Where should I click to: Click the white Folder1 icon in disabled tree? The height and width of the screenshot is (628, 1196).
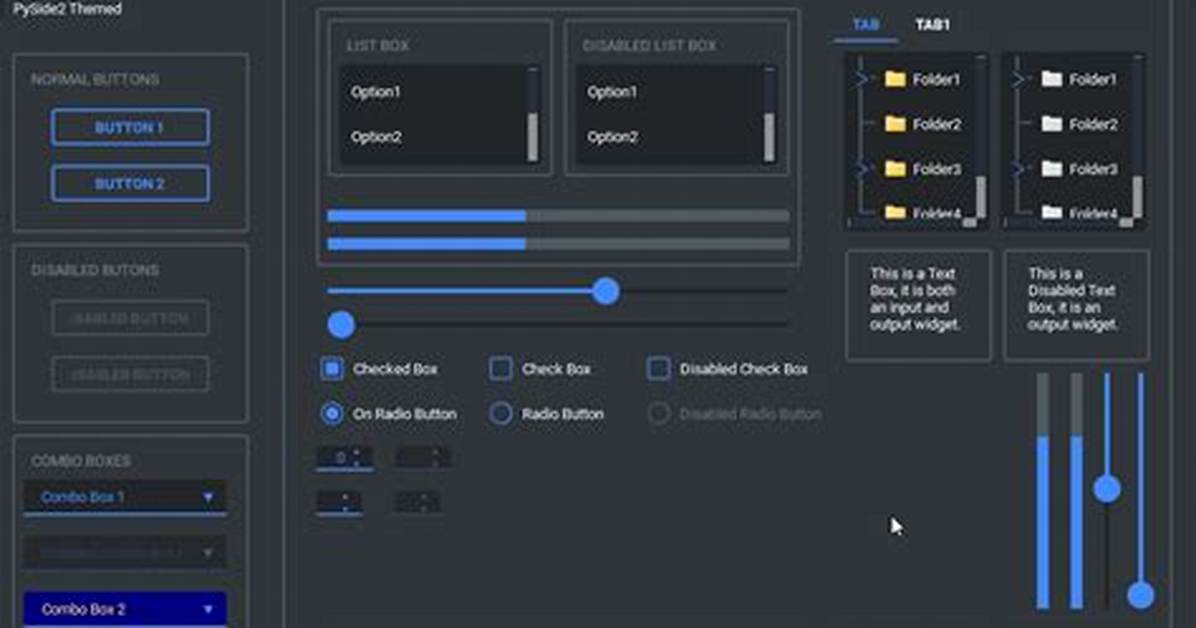(1052, 79)
